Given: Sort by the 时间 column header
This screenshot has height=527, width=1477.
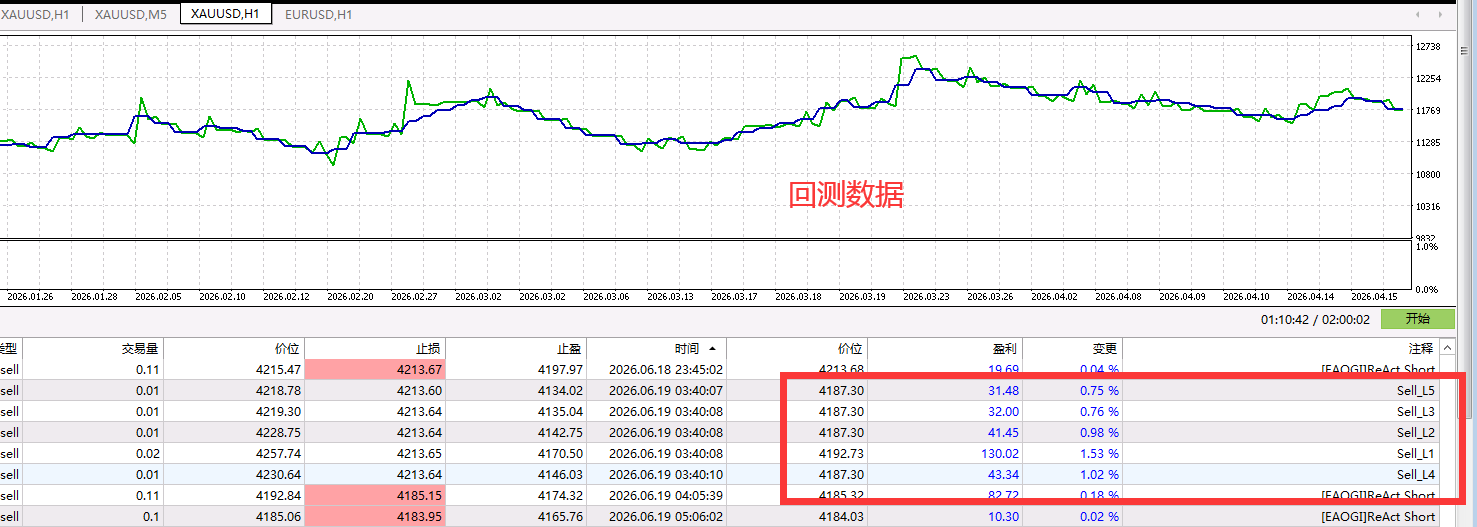Looking at the screenshot, I should (x=686, y=349).
